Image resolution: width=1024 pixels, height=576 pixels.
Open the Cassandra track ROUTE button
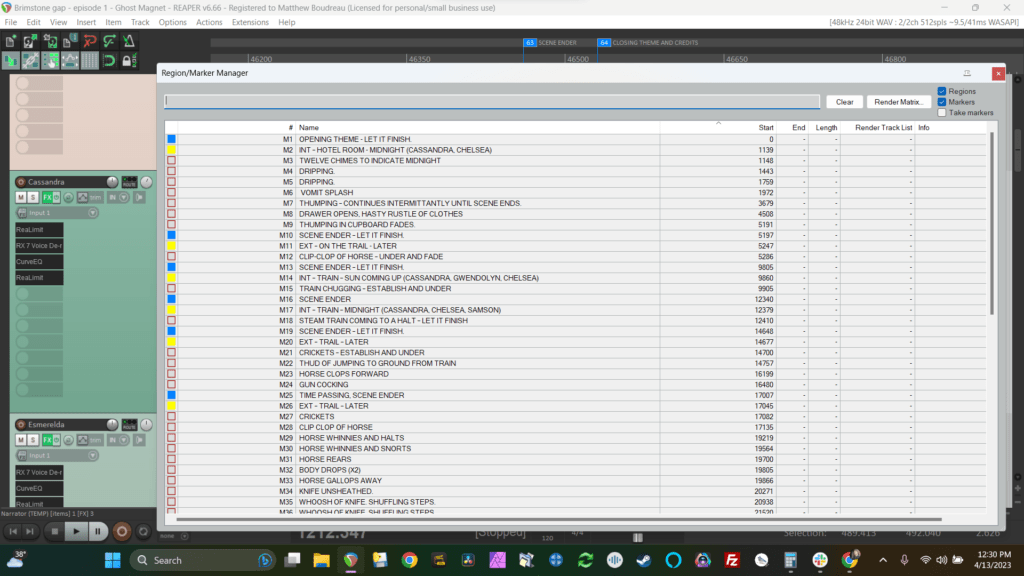[x=129, y=182]
